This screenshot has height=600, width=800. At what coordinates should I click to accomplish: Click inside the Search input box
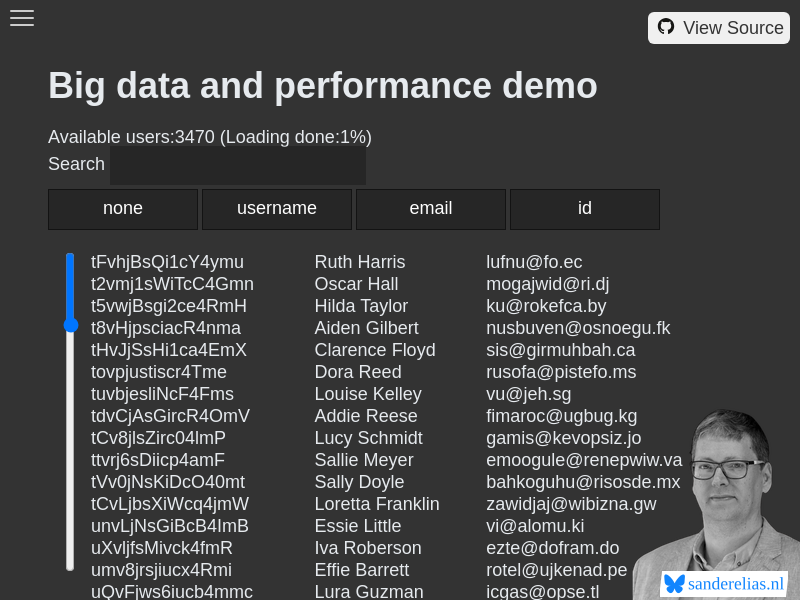pos(237,165)
